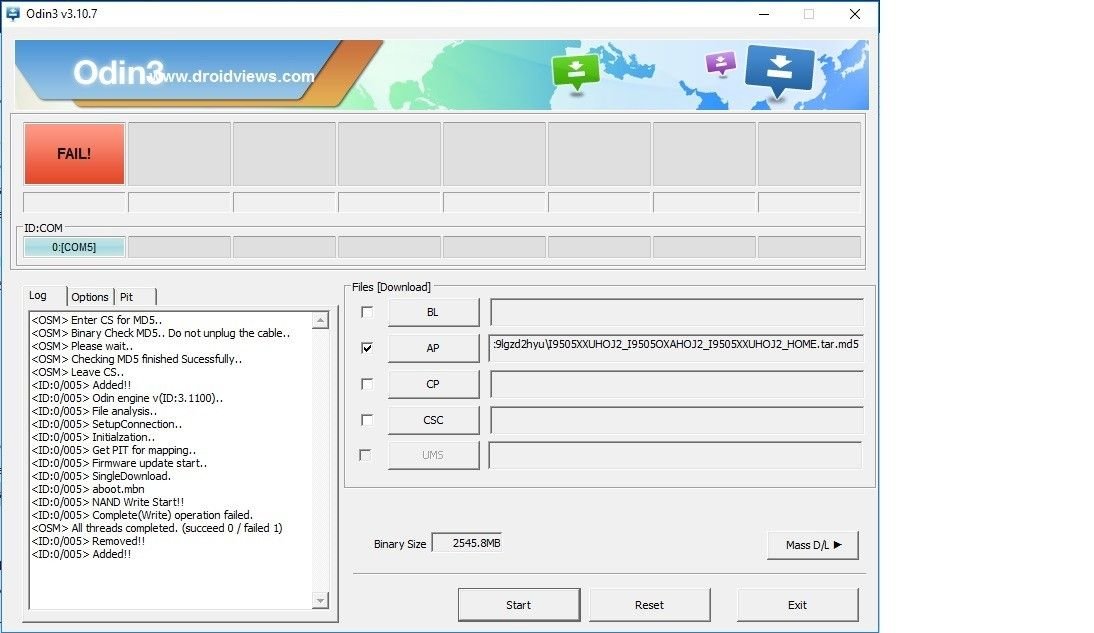
Task: Start the firmware flash
Action: [518, 605]
